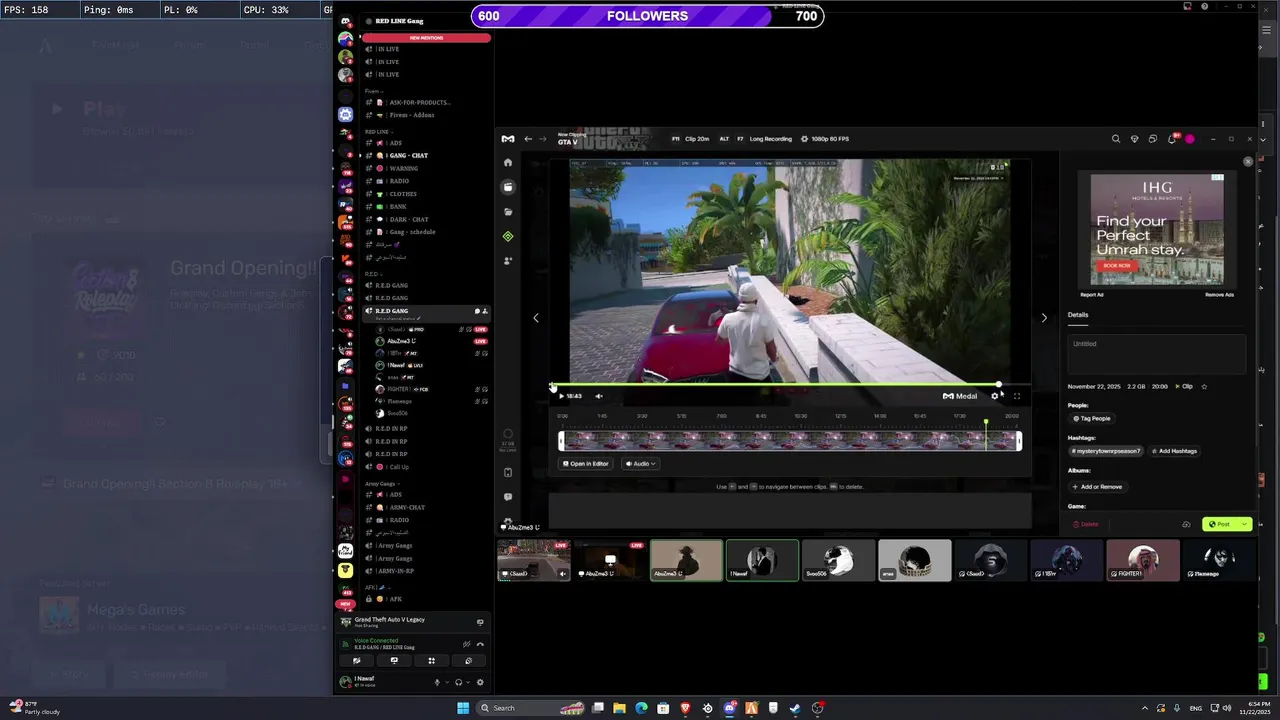This screenshot has width=1280, height=720.
Task: Open the Medal home icon in sidebar
Action: (508, 162)
